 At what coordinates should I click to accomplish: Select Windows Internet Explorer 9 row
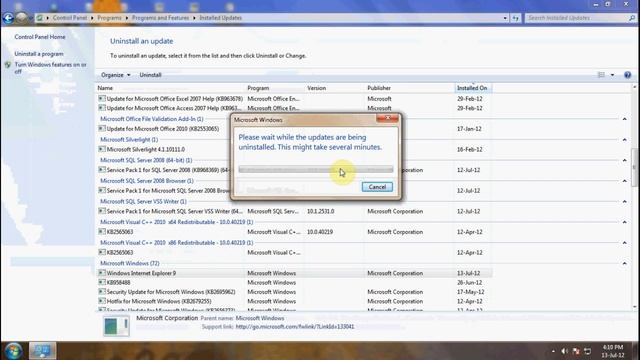click(294, 273)
